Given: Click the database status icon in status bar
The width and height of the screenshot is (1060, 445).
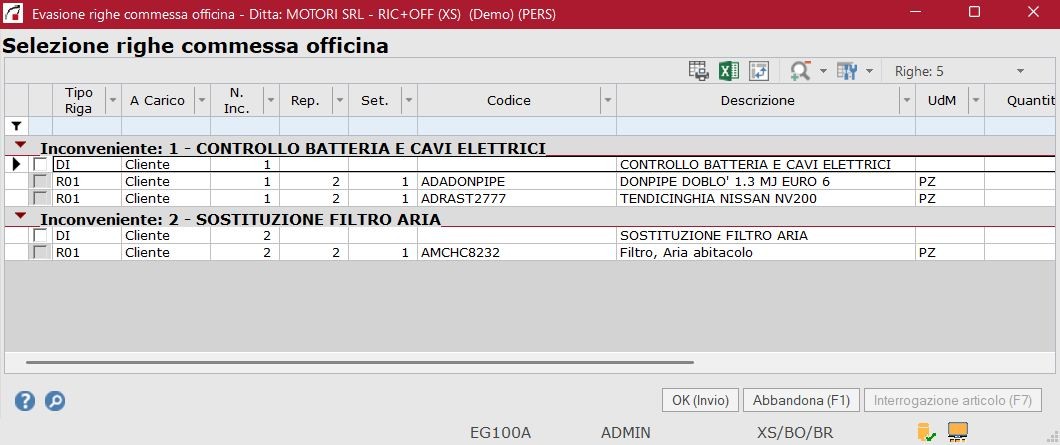Looking at the screenshot, I should pos(926,432).
